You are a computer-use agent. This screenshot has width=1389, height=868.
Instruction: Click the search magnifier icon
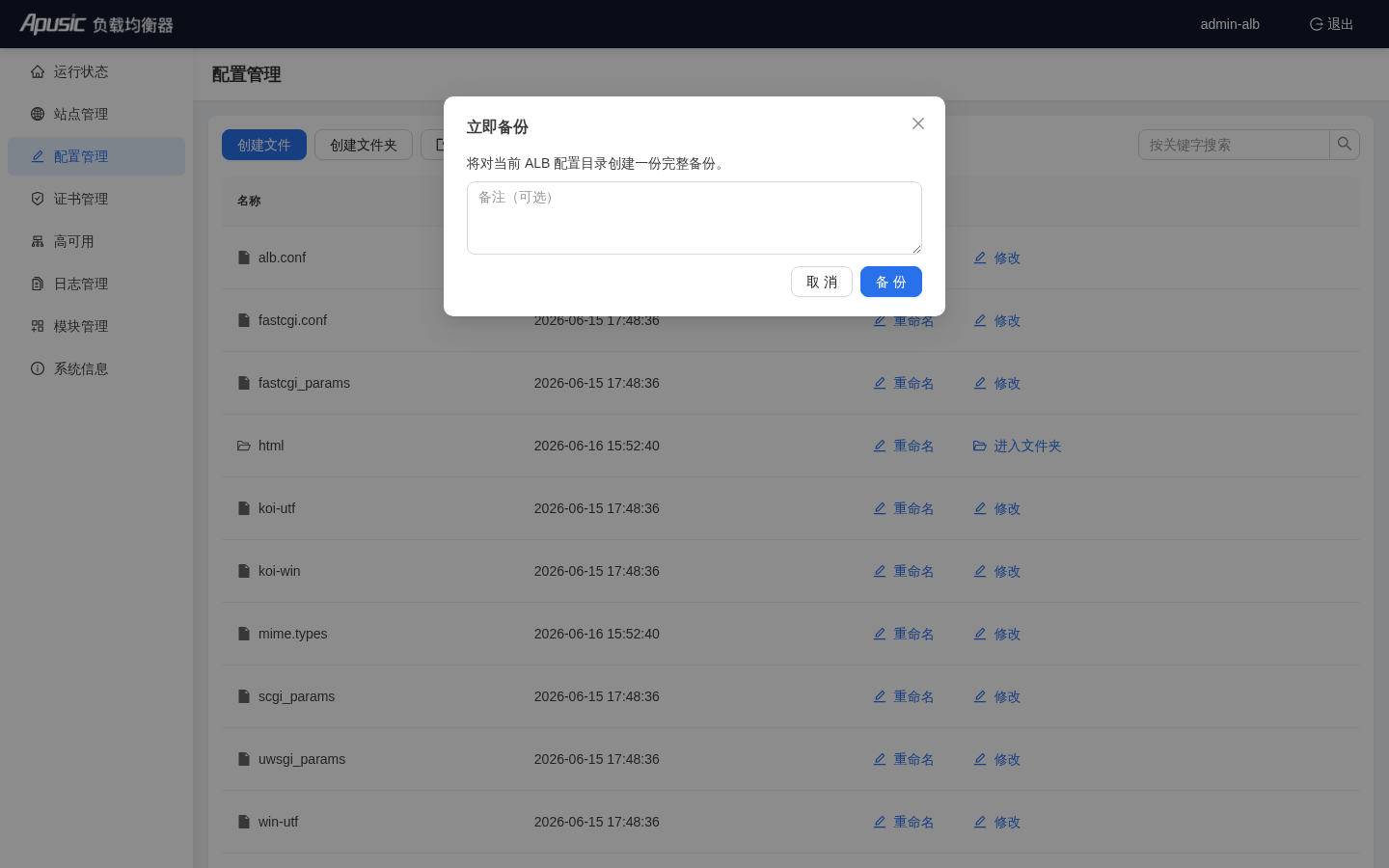[1345, 145]
